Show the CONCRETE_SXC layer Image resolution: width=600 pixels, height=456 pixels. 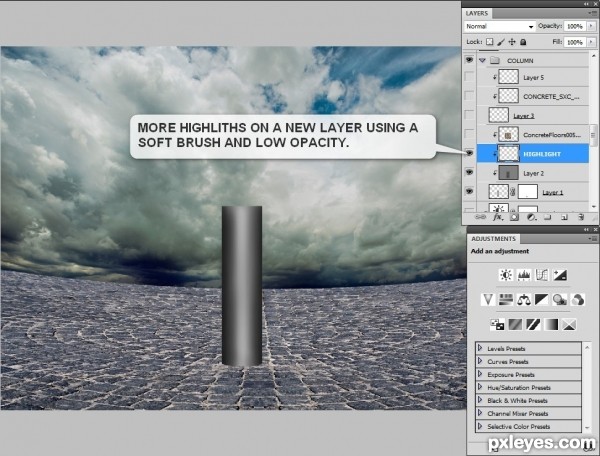click(469, 96)
